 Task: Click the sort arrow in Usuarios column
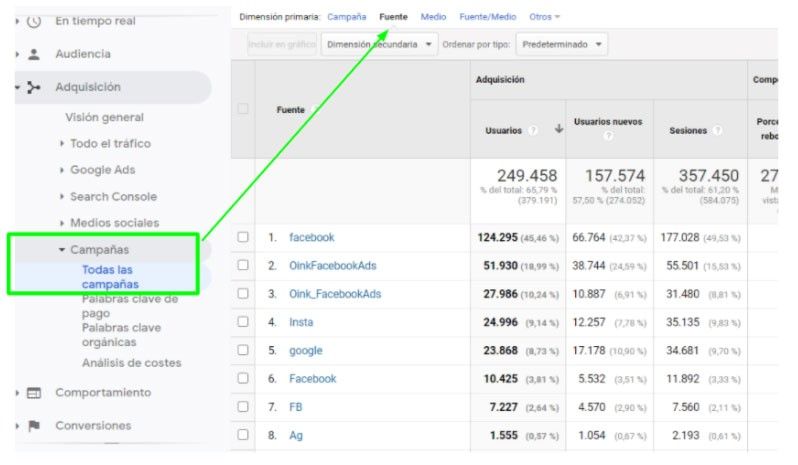pos(558,129)
